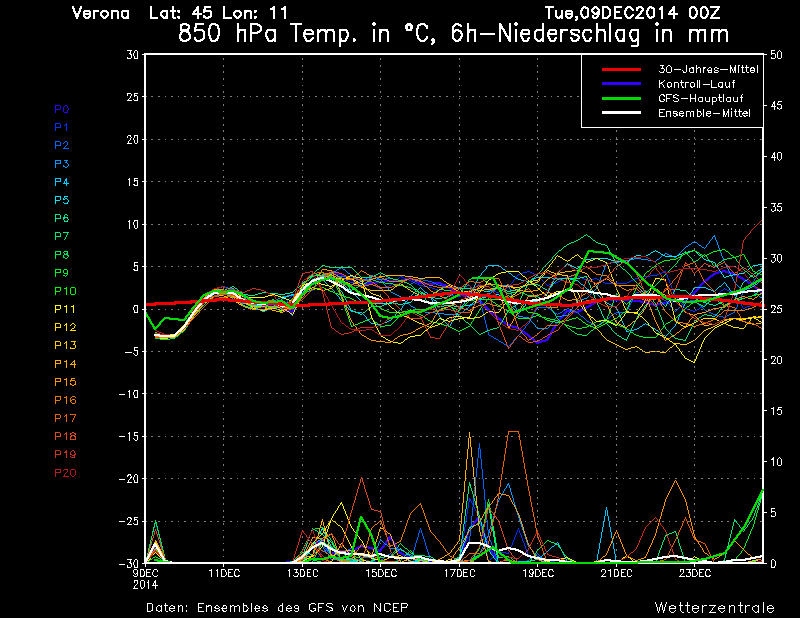Click the P12 ensemble member label
This screenshot has width=800, height=618.
pyautogui.click(x=65, y=327)
